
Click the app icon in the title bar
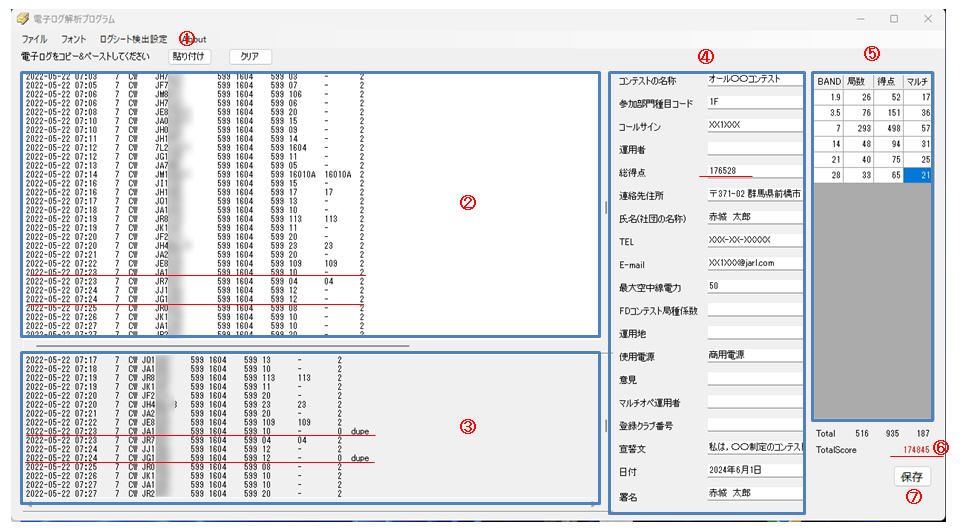pyautogui.click(x=22, y=18)
